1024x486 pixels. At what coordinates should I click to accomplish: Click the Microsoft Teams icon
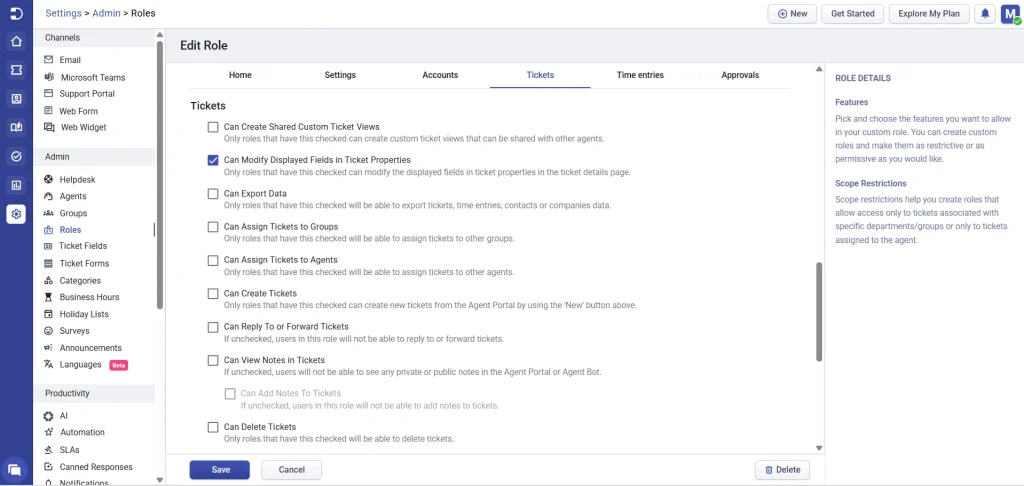[48, 77]
